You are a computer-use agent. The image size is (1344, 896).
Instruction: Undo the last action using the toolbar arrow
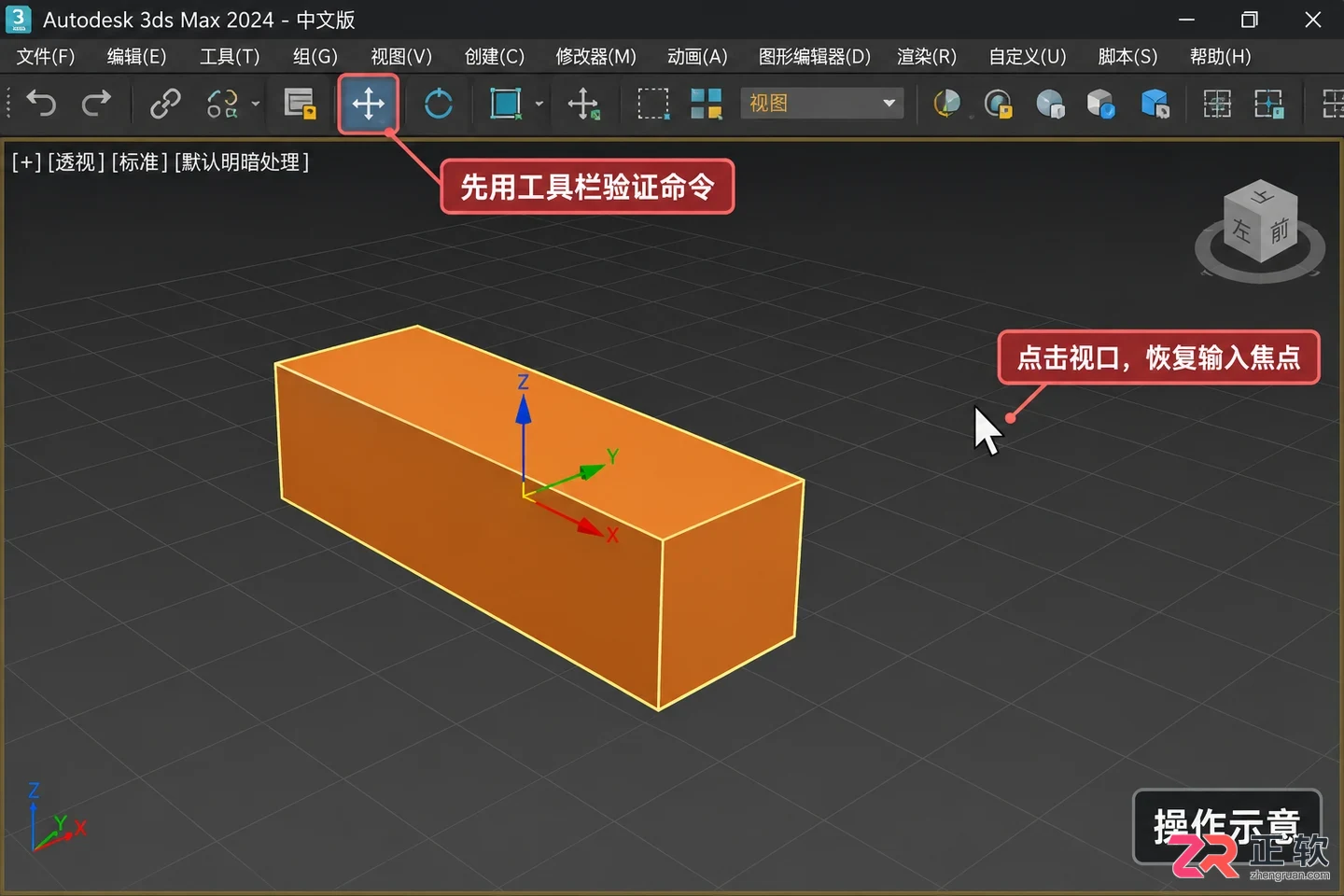pyautogui.click(x=41, y=103)
